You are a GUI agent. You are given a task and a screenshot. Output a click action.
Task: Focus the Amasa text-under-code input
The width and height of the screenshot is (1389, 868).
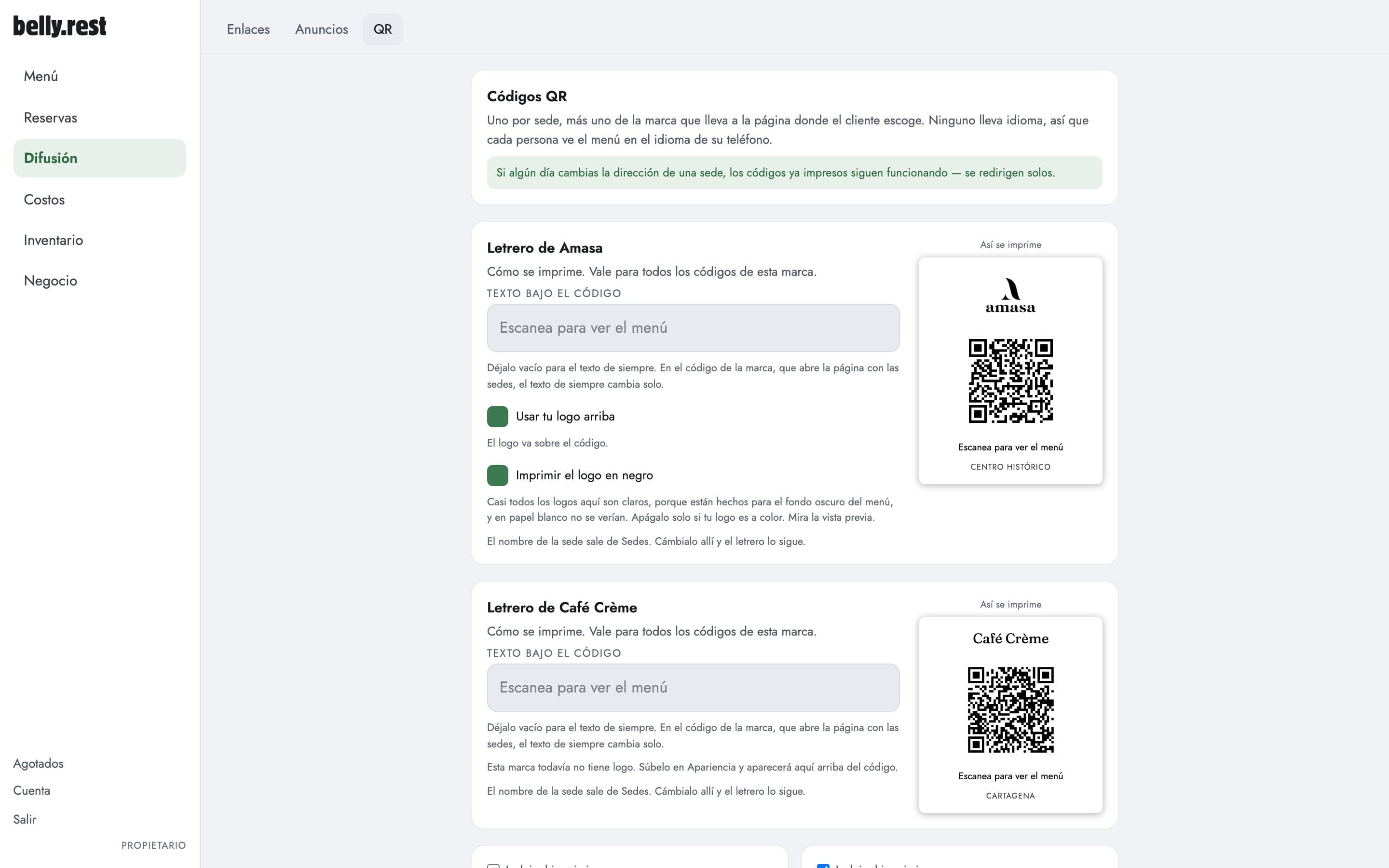pyautogui.click(x=693, y=328)
